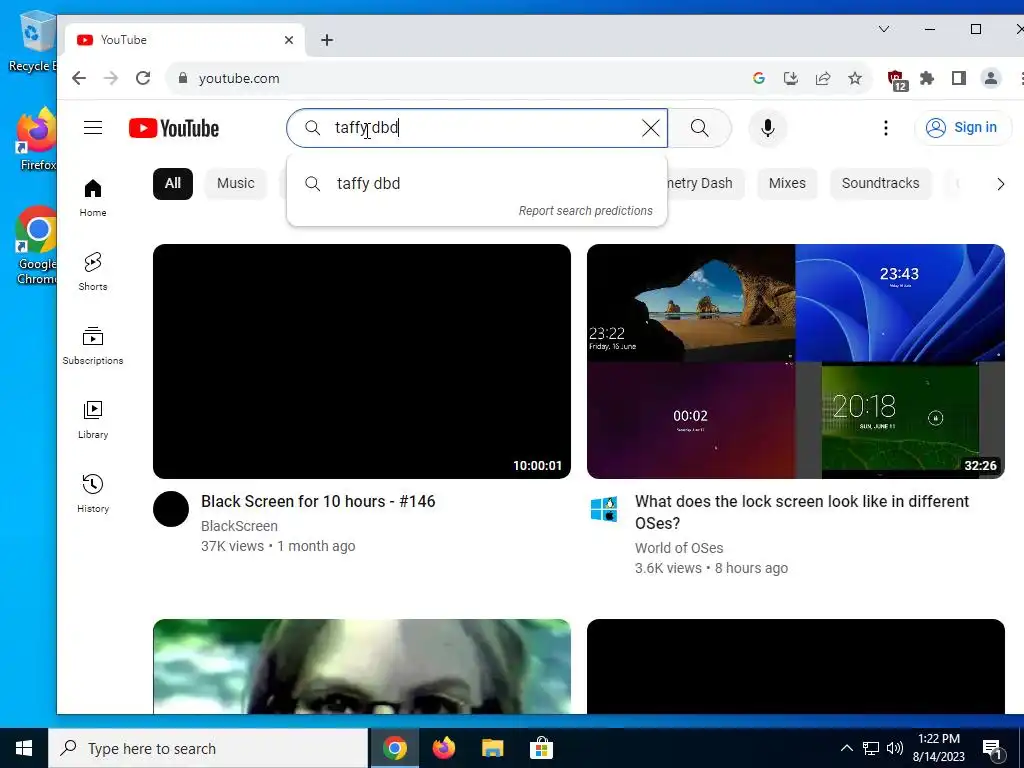The width and height of the screenshot is (1024, 768).
Task: Select the Mixes filter chip
Action: [787, 184]
